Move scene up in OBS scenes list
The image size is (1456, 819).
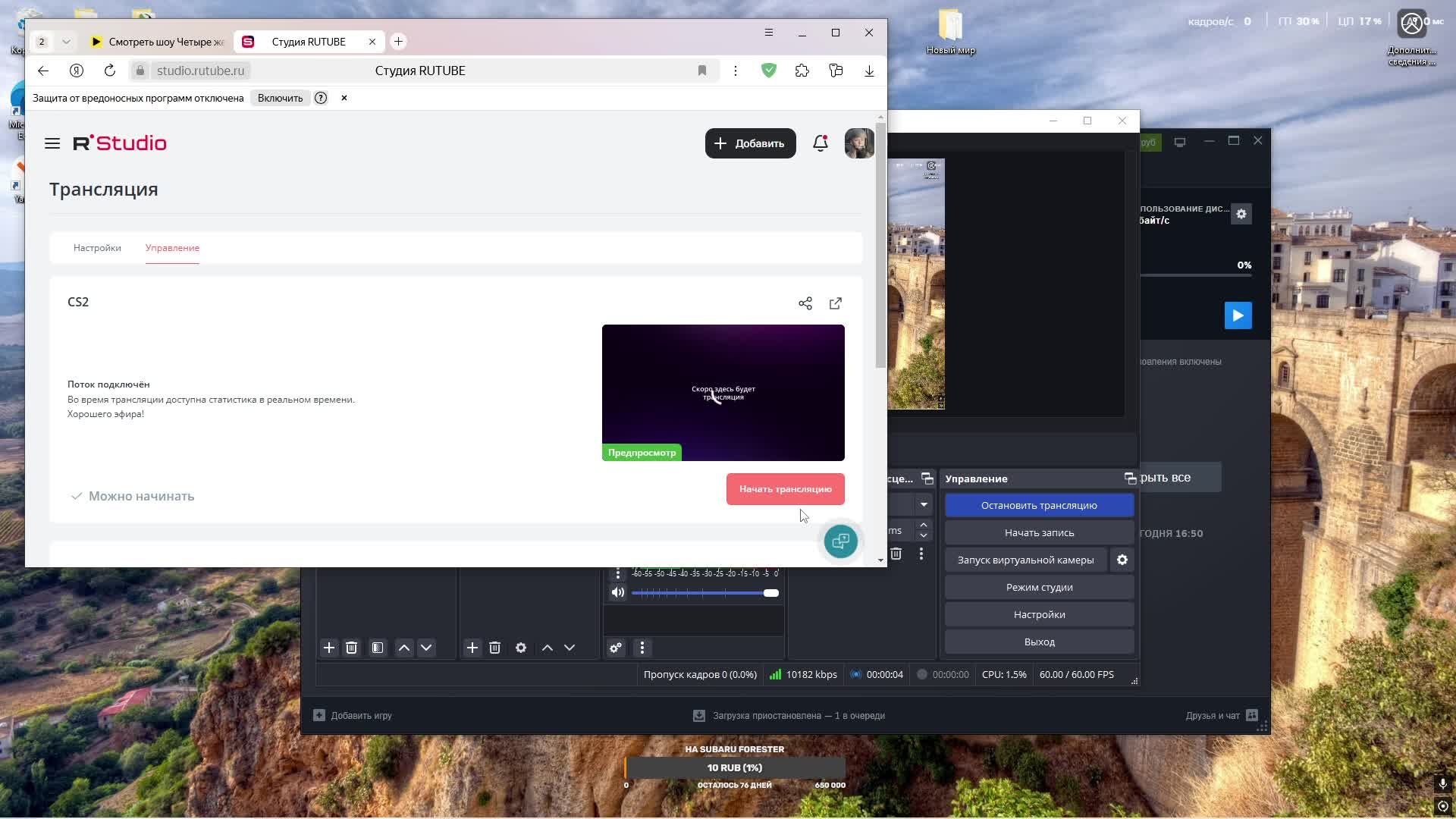[x=404, y=648]
